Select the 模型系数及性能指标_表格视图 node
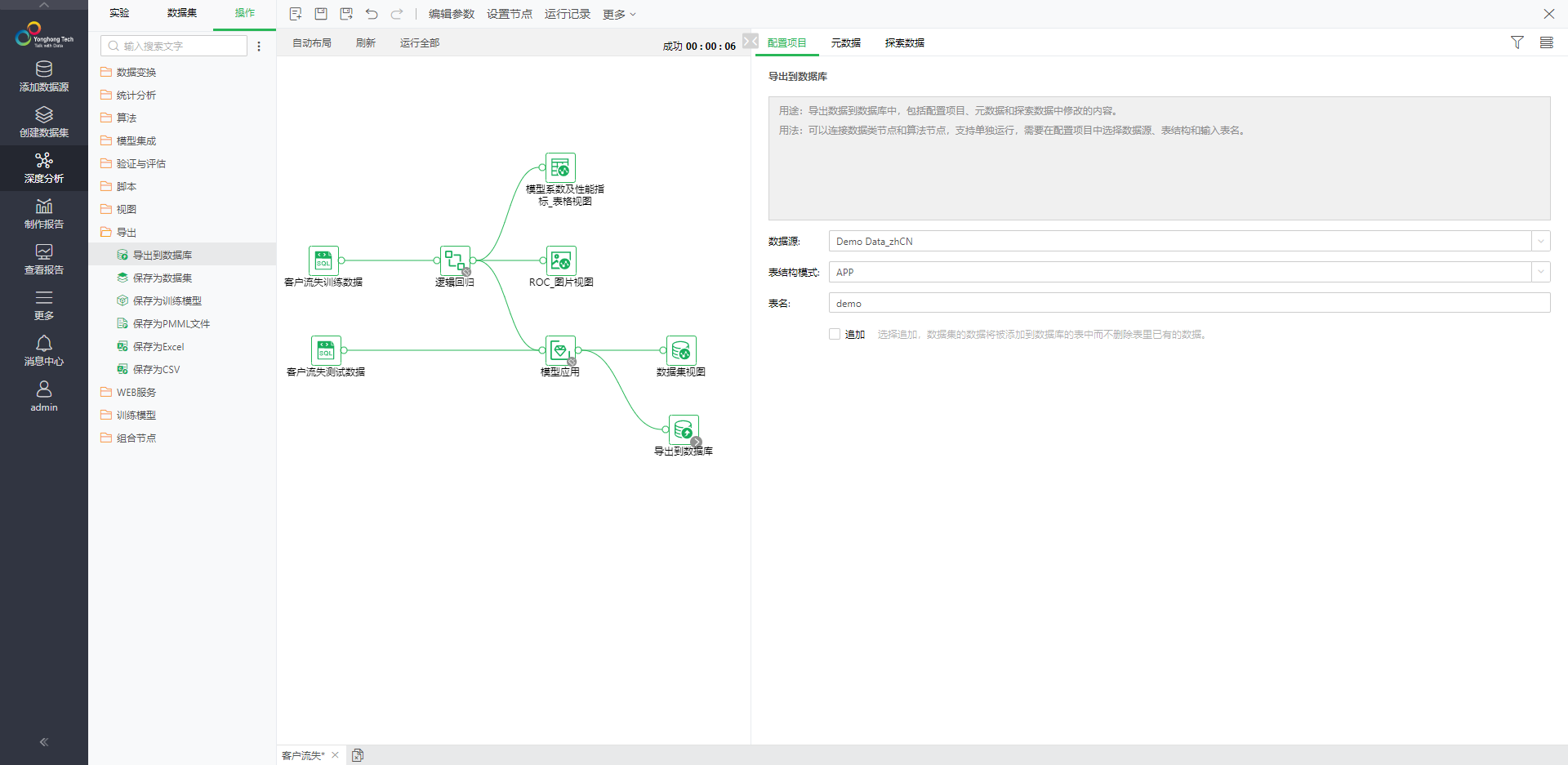Viewport: 1568px width, 765px height. click(560, 167)
